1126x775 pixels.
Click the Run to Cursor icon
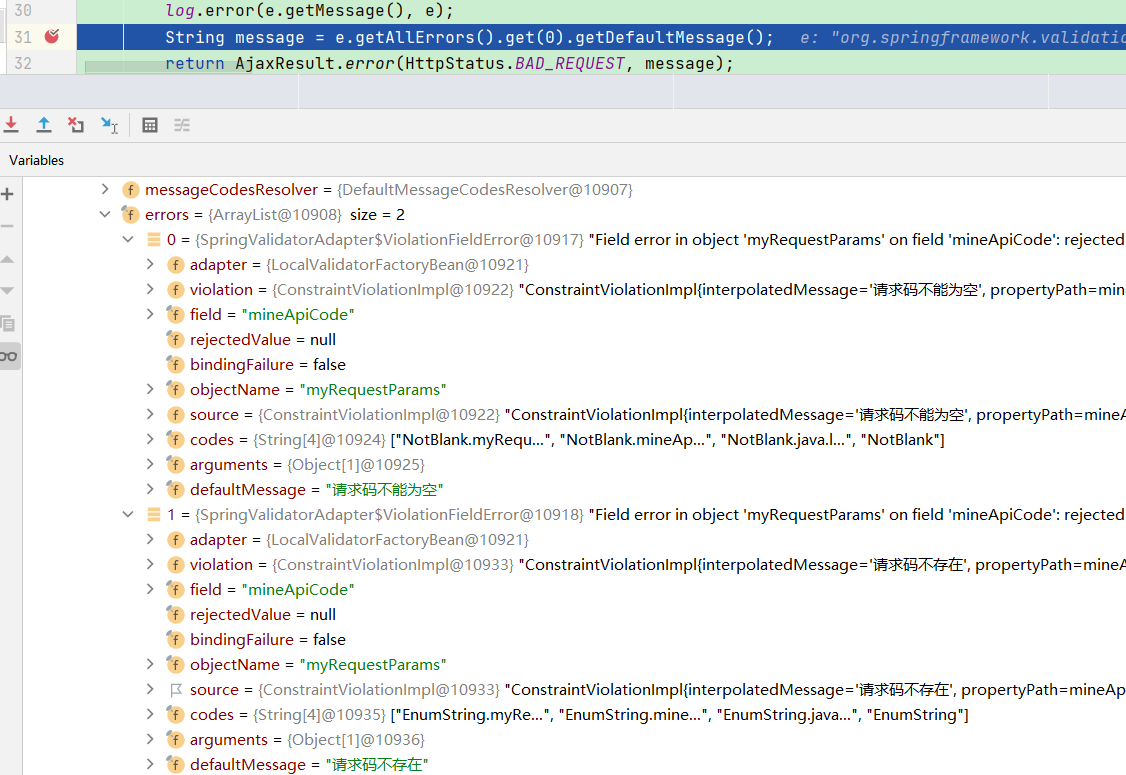109,125
